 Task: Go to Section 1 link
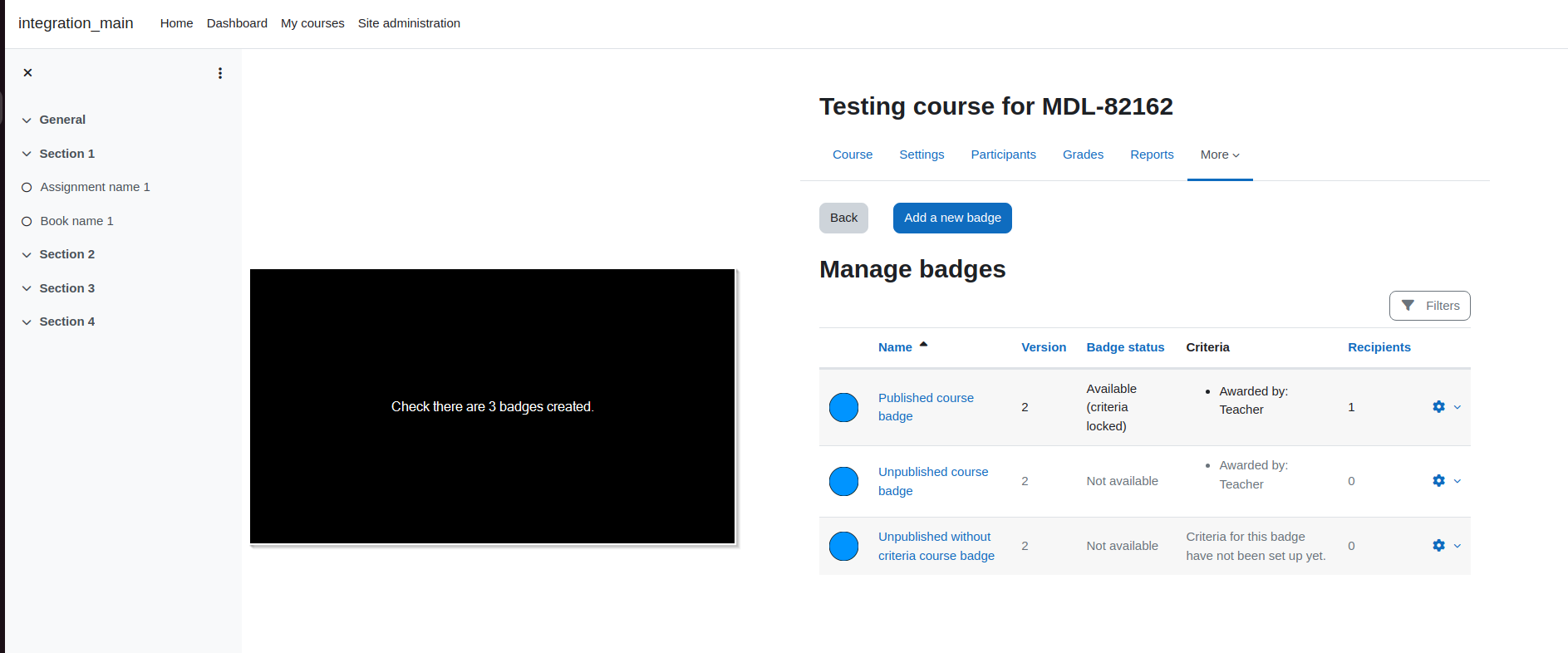pos(67,154)
